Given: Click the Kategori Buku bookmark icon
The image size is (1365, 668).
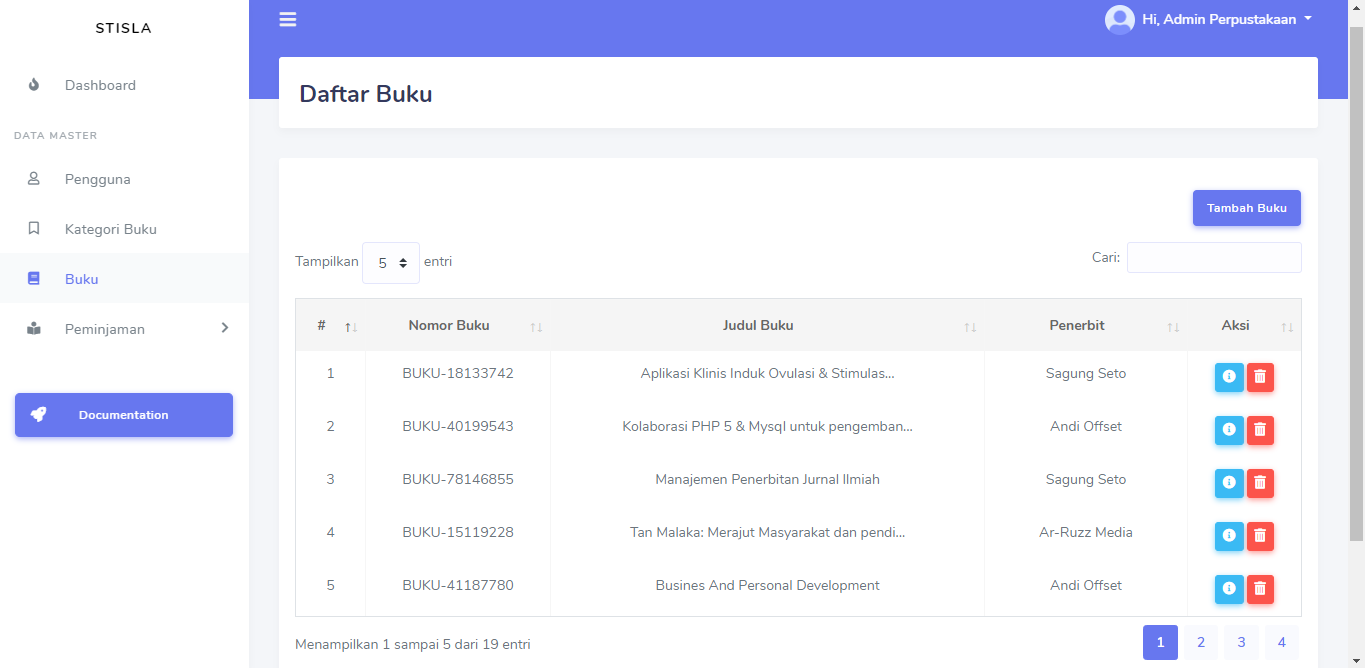Looking at the screenshot, I should coord(33,229).
